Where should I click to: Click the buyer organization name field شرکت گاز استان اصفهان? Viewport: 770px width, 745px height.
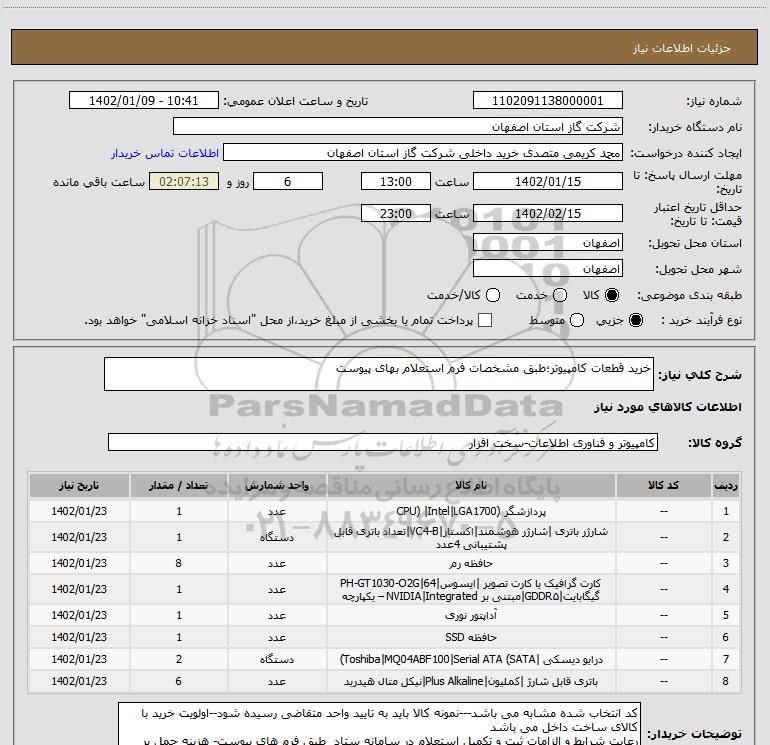(398, 127)
